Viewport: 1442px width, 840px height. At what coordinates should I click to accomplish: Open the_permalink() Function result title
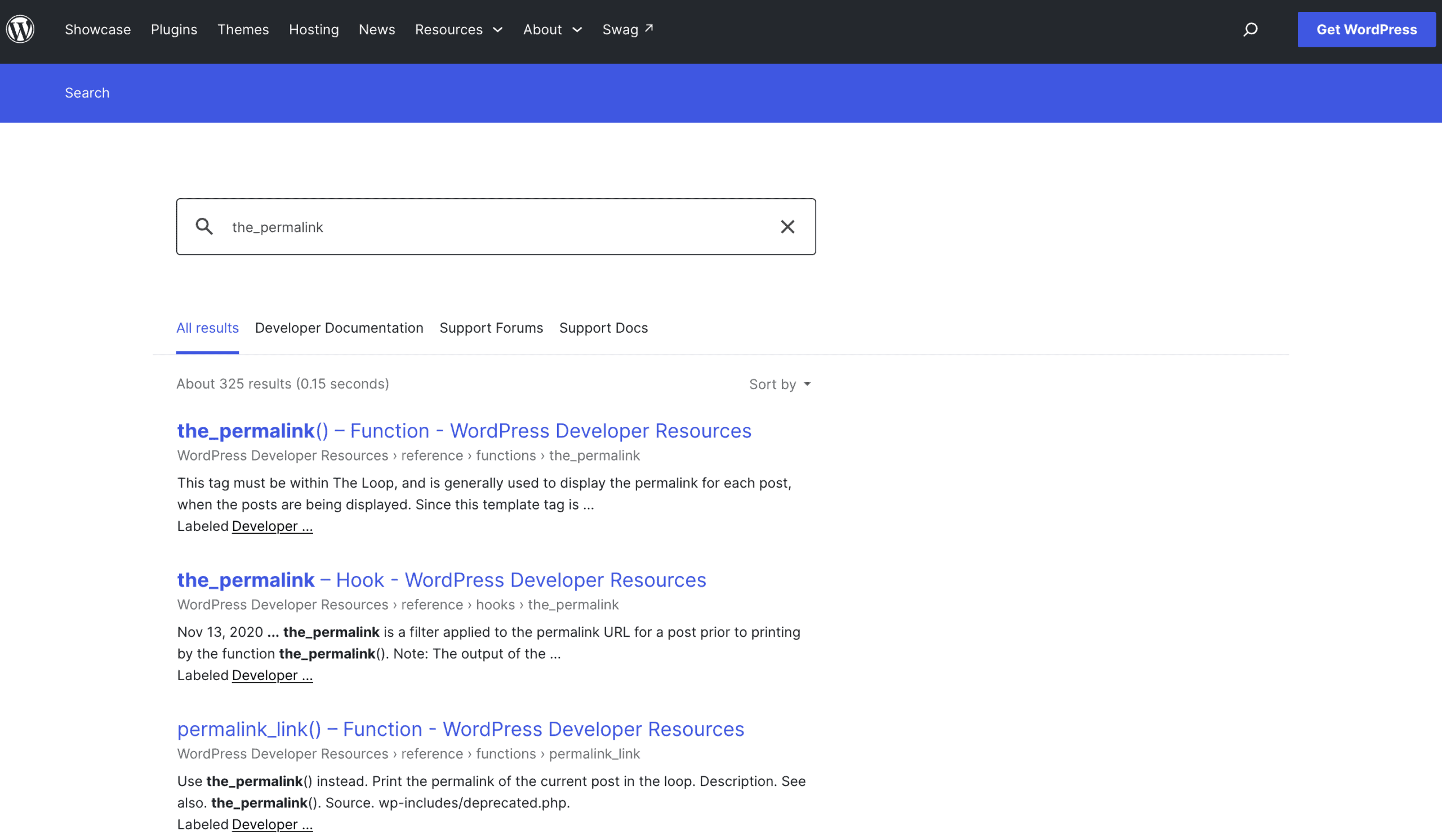[x=464, y=431]
